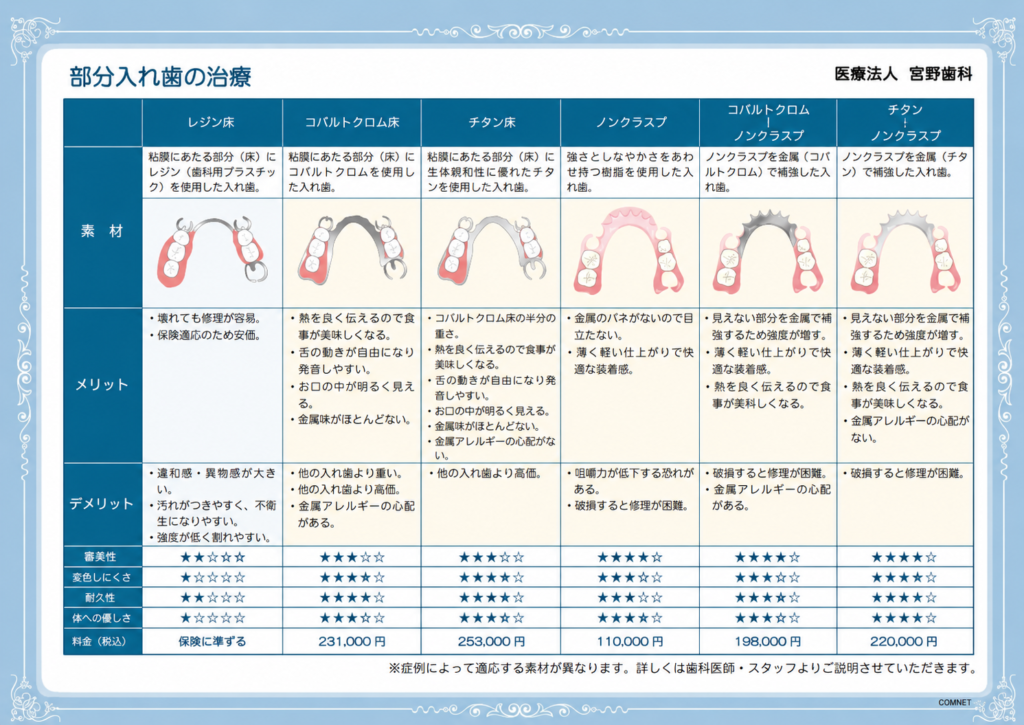Screen dimensions: 1024x725
Task: Click the メリット row header
Action: (103, 385)
